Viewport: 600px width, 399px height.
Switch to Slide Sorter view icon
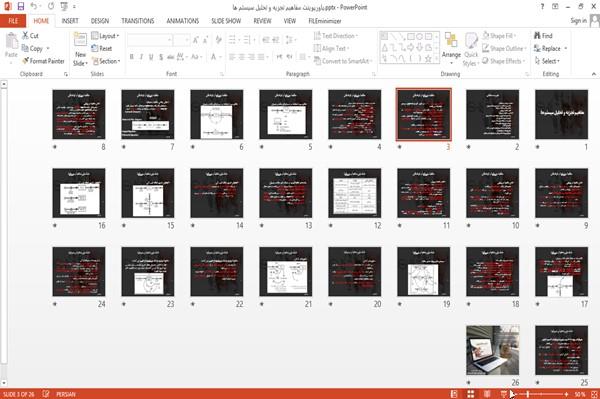click(x=471, y=394)
